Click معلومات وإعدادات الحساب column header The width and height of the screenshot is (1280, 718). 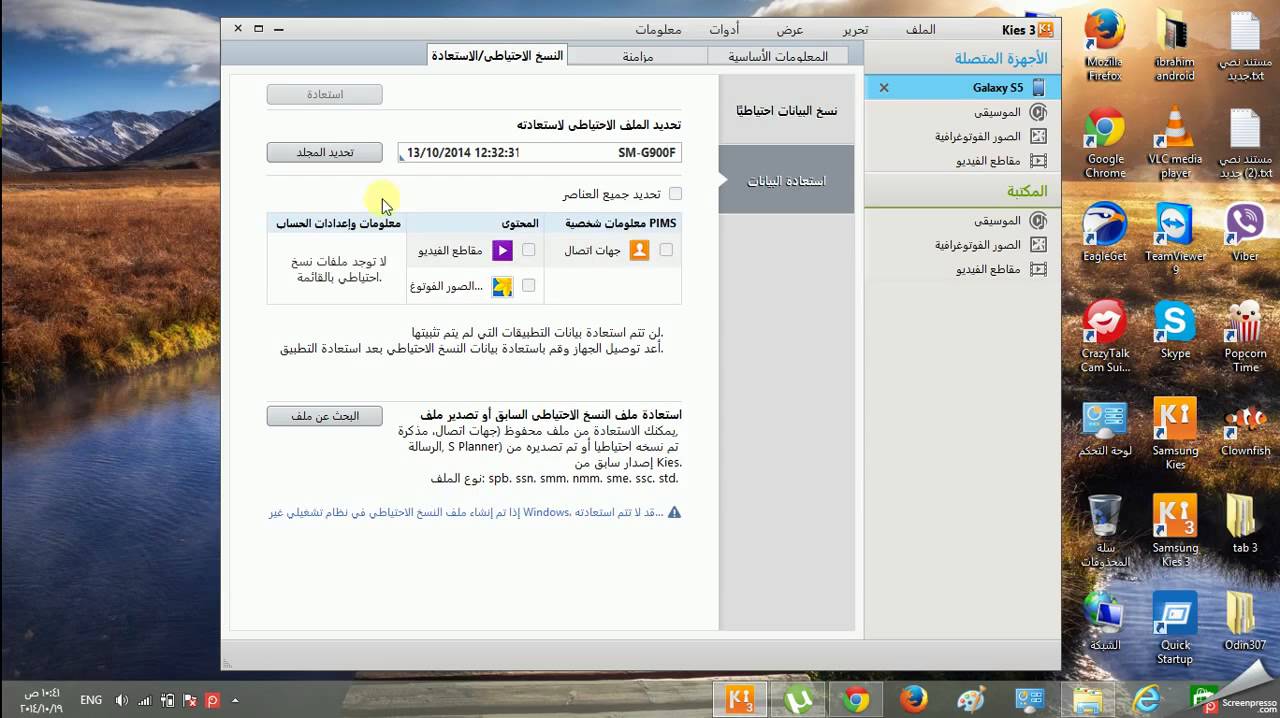pos(338,223)
